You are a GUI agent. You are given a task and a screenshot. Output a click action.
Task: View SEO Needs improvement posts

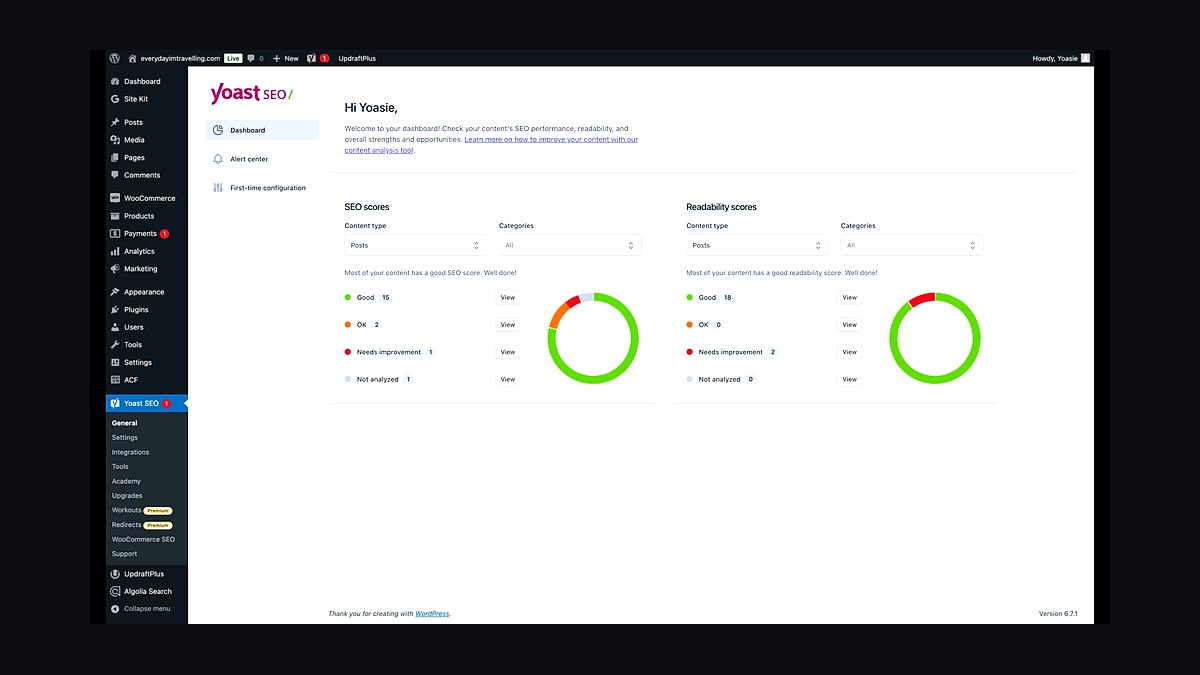coord(508,352)
